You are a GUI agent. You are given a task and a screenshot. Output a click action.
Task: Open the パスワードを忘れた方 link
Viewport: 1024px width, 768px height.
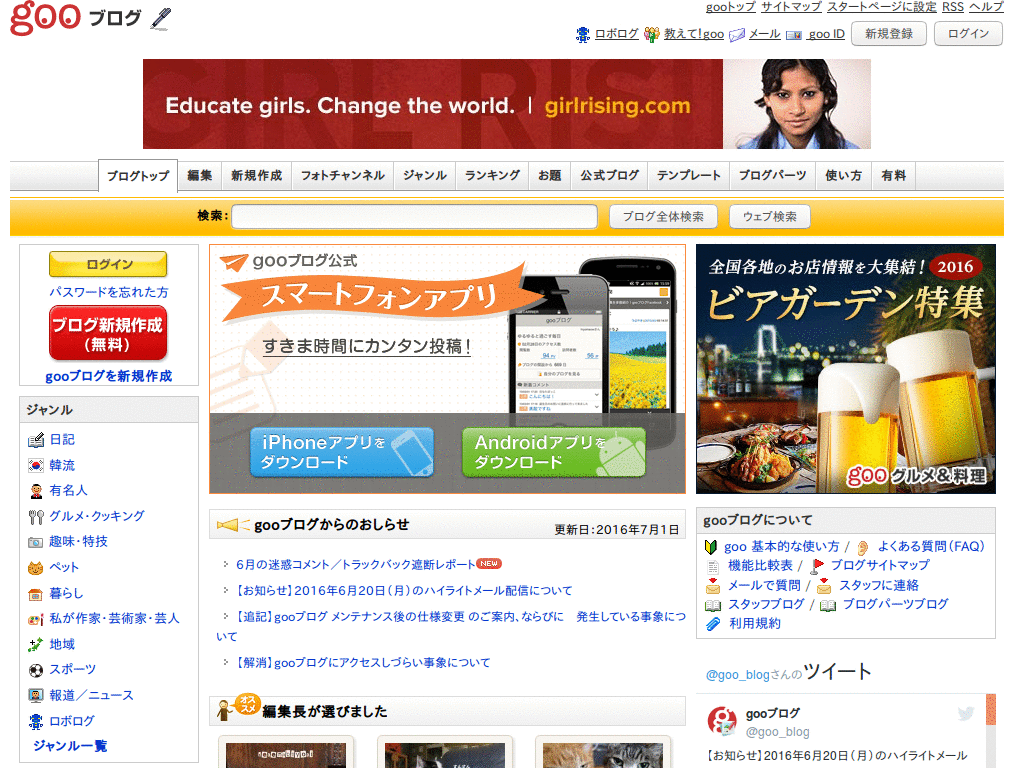click(x=108, y=289)
